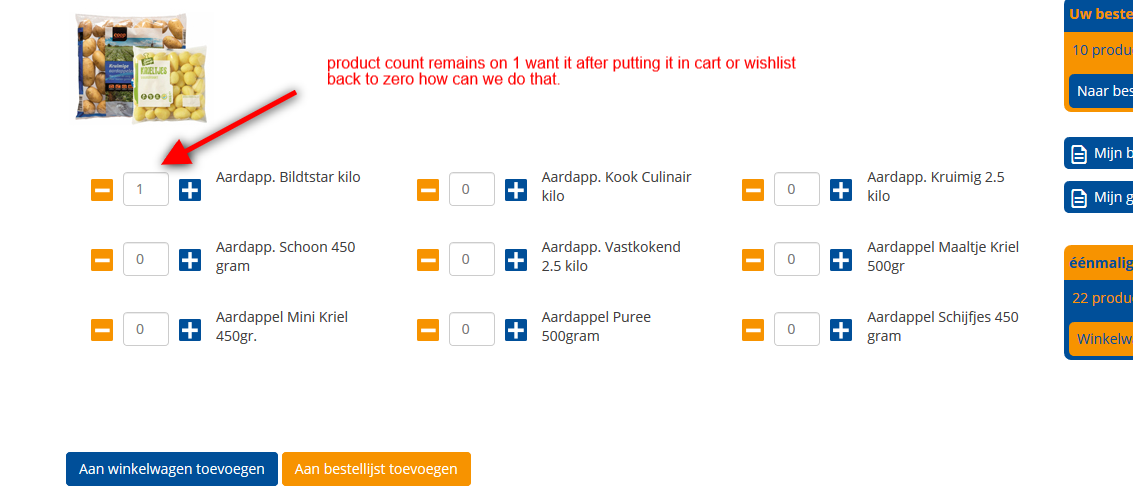
Task: Select quantity field for Aardapp. Kruimig 2.5 kilo
Action: click(797, 189)
